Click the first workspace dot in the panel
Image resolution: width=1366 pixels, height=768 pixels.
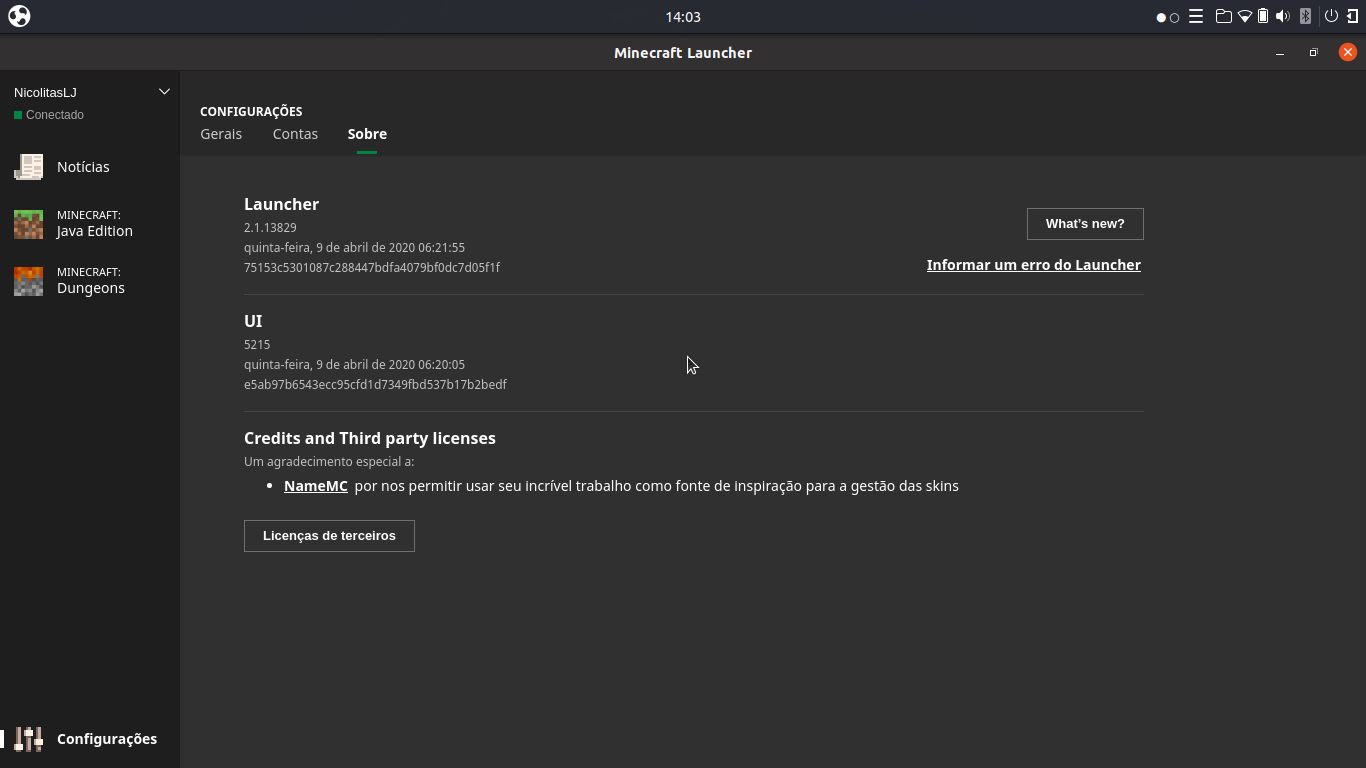1162,17
